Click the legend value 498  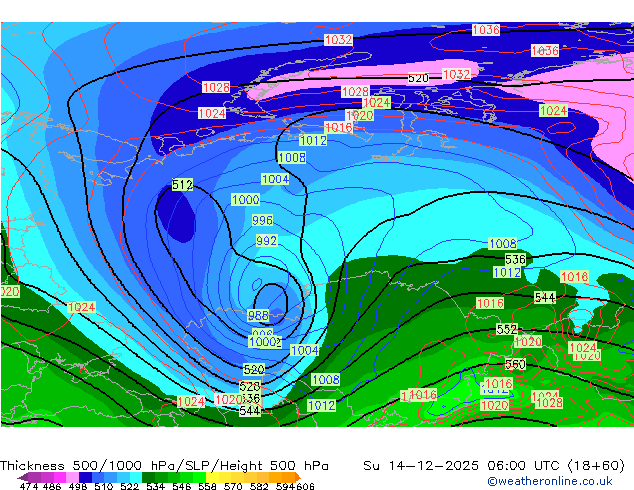(x=78, y=486)
